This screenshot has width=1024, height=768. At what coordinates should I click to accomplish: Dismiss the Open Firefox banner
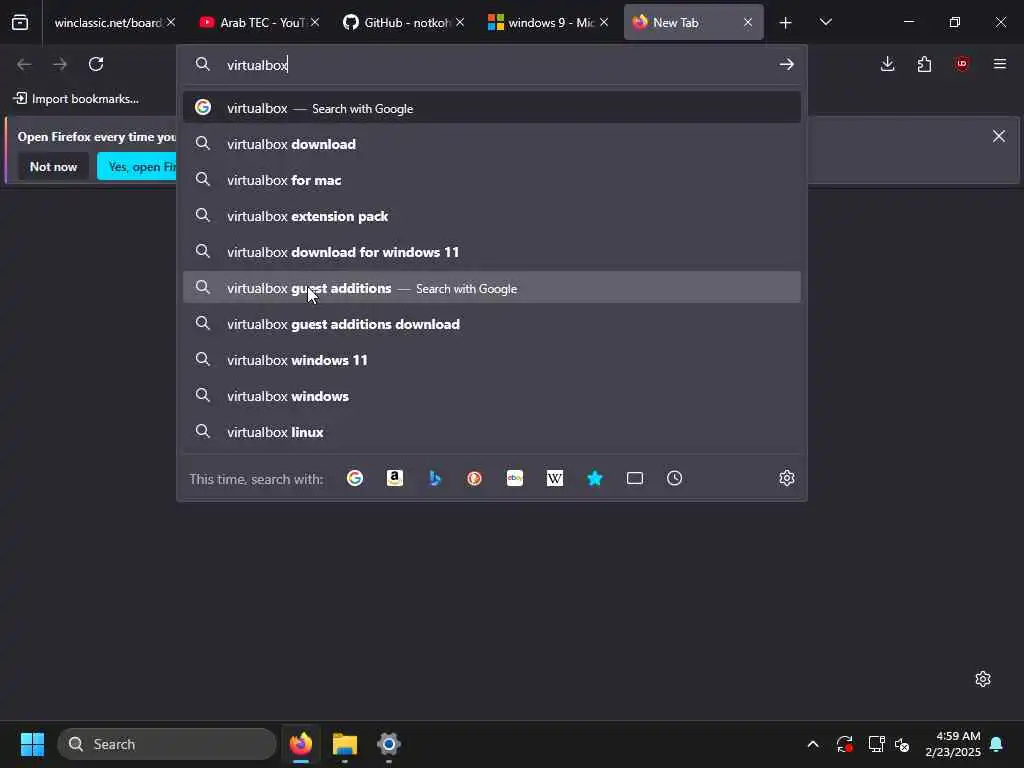[999, 136]
